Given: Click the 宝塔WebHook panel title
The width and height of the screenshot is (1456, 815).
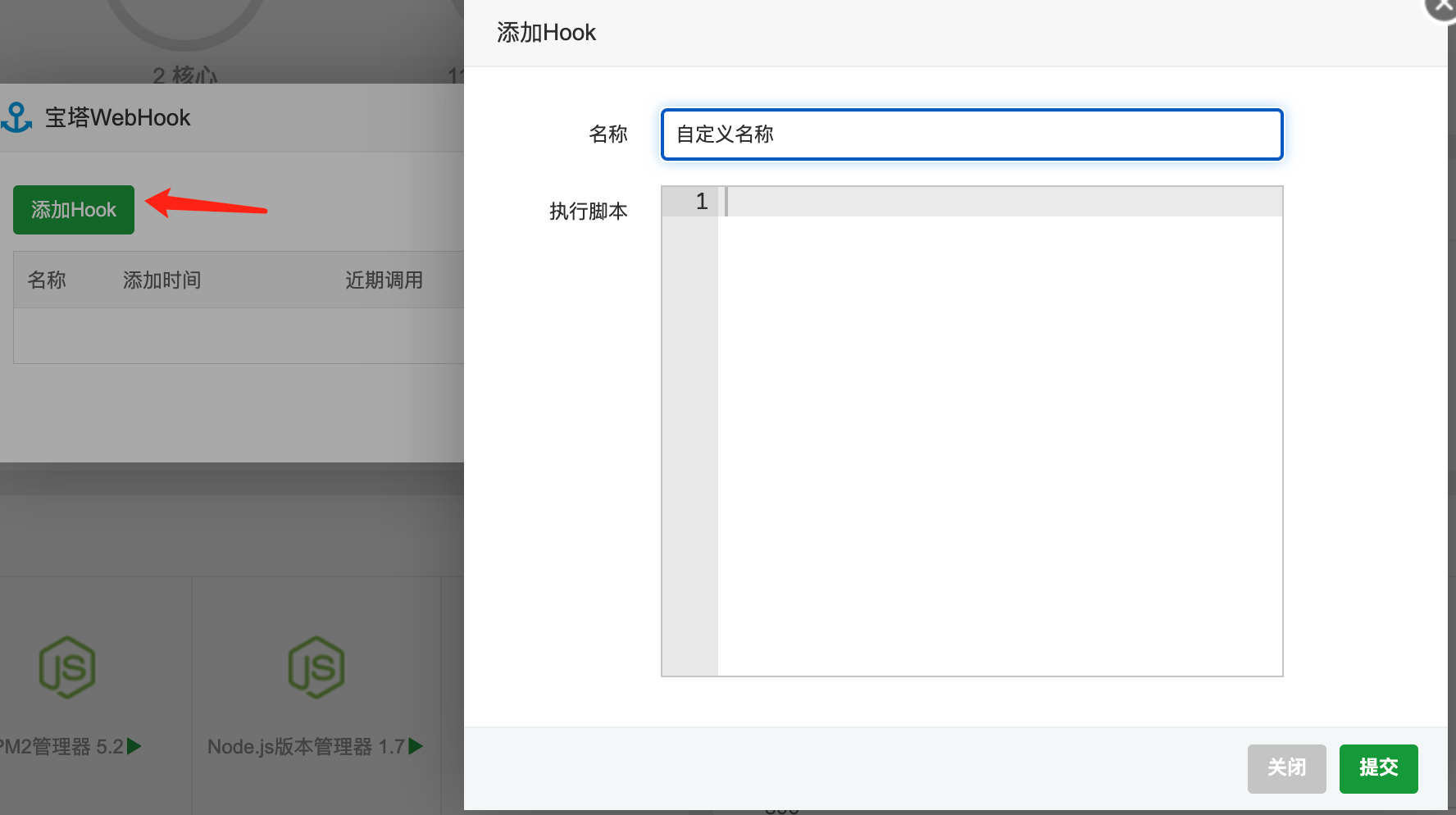Looking at the screenshot, I should [117, 118].
